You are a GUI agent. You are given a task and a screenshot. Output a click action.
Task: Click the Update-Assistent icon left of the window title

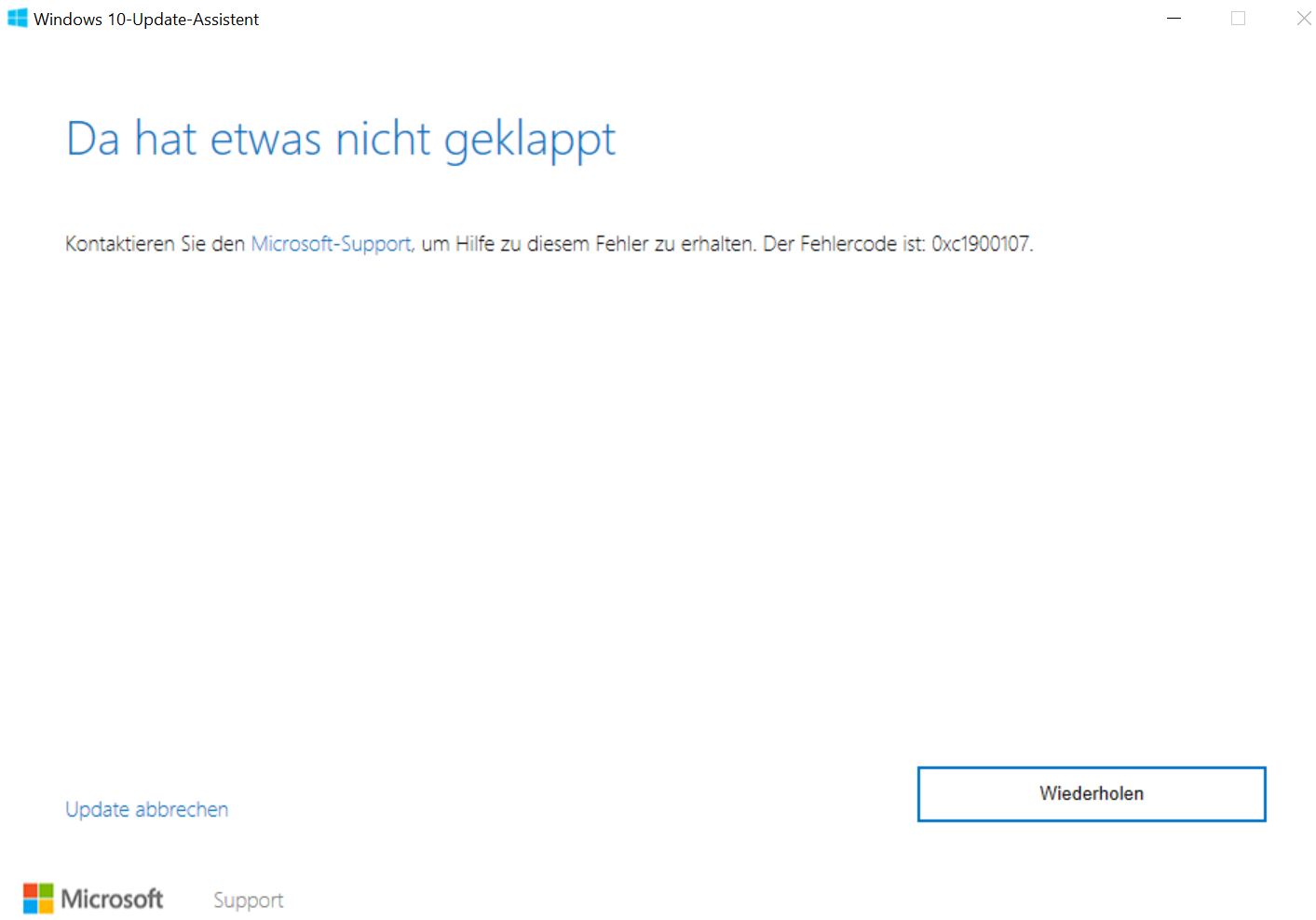click(16, 18)
